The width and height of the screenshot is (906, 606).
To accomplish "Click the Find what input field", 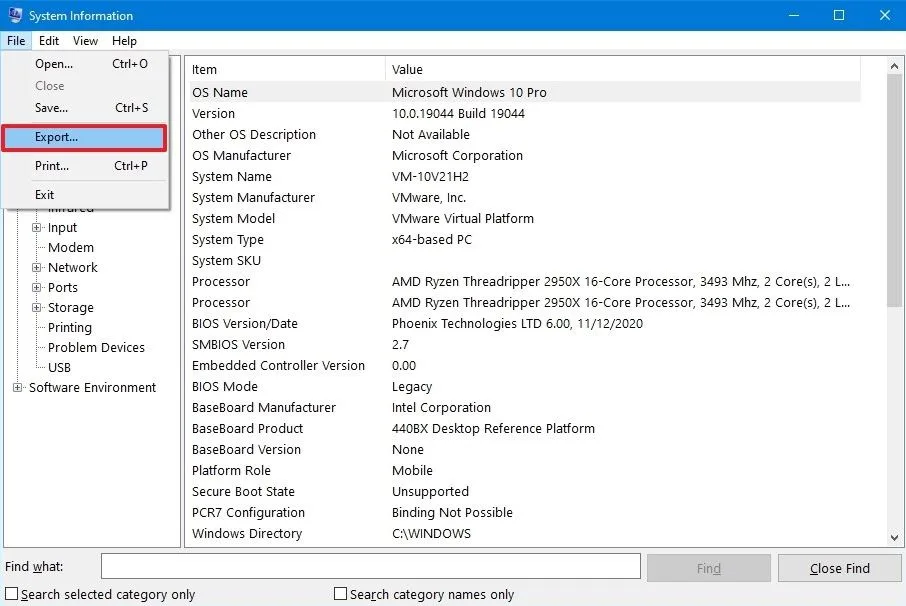I will pos(371,566).
